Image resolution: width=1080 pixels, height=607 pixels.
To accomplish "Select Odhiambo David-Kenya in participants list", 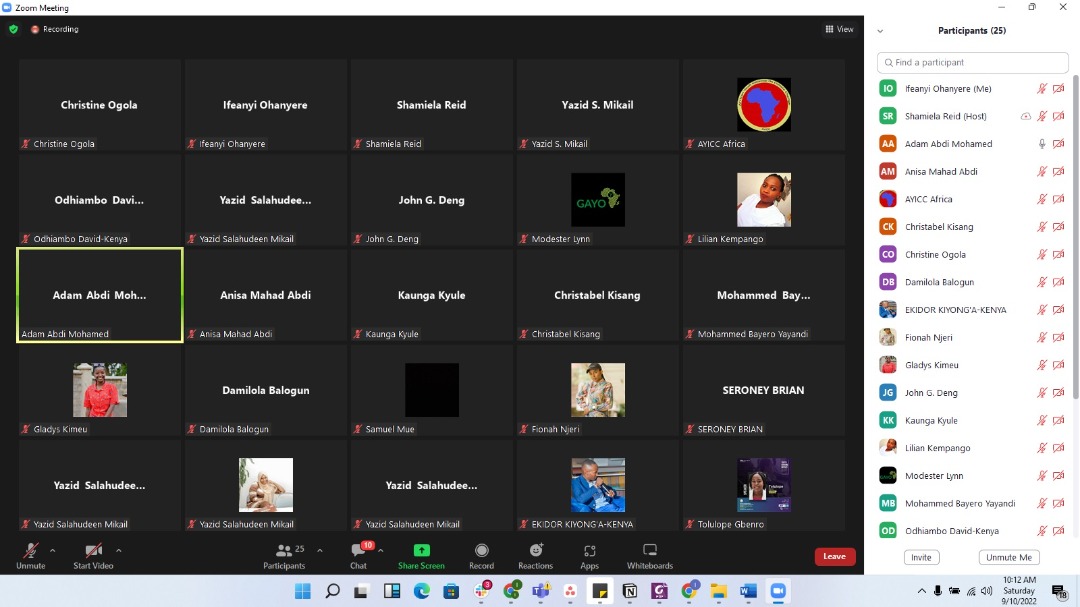I will coord(972,531).
